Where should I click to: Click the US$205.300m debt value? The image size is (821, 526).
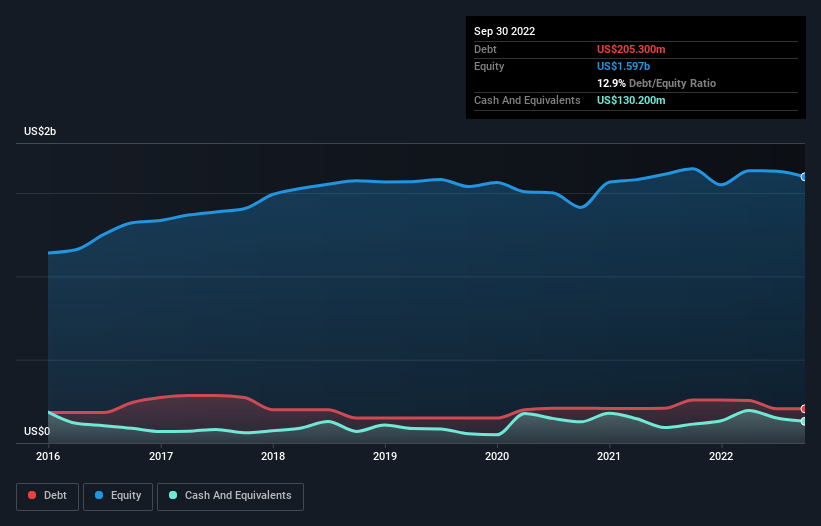(631, 49)
